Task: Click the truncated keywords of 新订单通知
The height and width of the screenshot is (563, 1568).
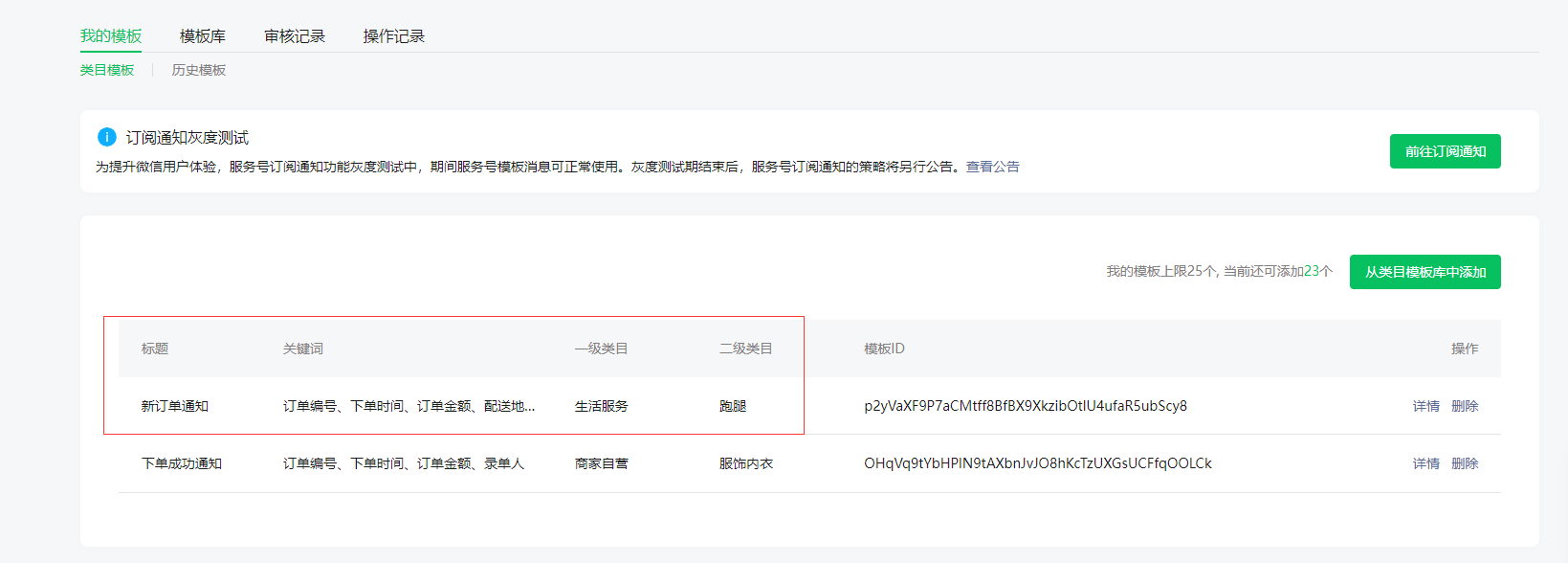Action: click(x=409, y=406)
